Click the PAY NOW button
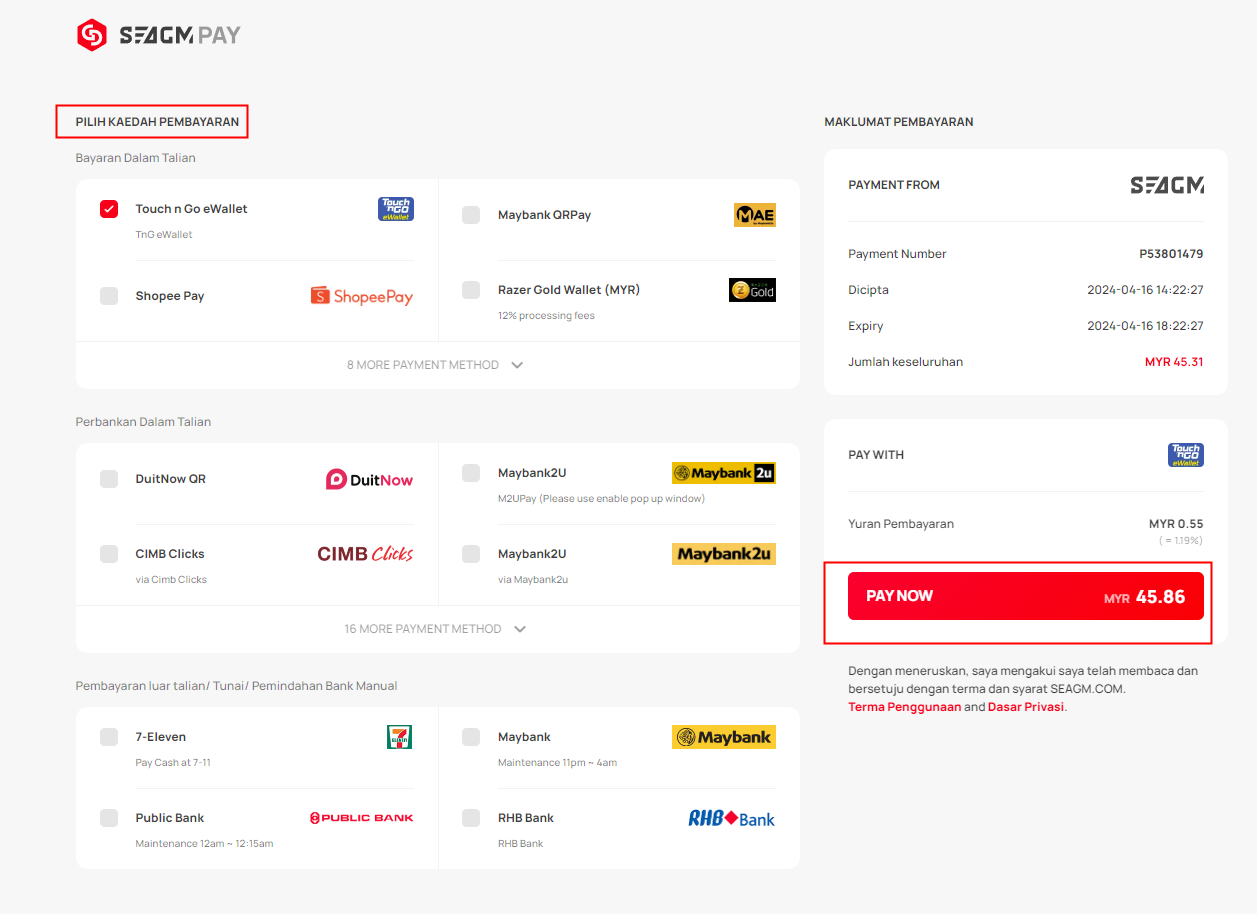Image resolution: width=1257 pixels, height=914 pixels. tap(1026, 596)
